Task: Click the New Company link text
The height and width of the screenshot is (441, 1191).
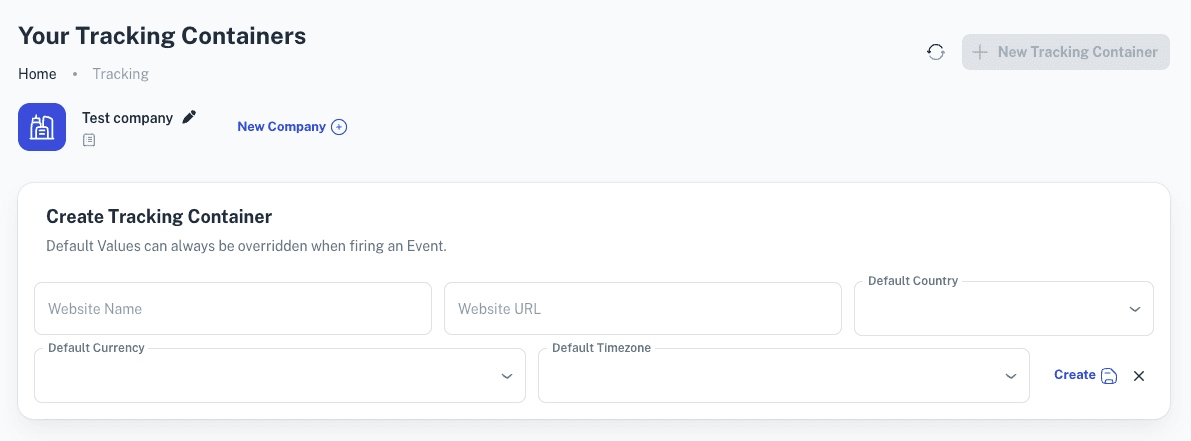Action: click(282, 127)
